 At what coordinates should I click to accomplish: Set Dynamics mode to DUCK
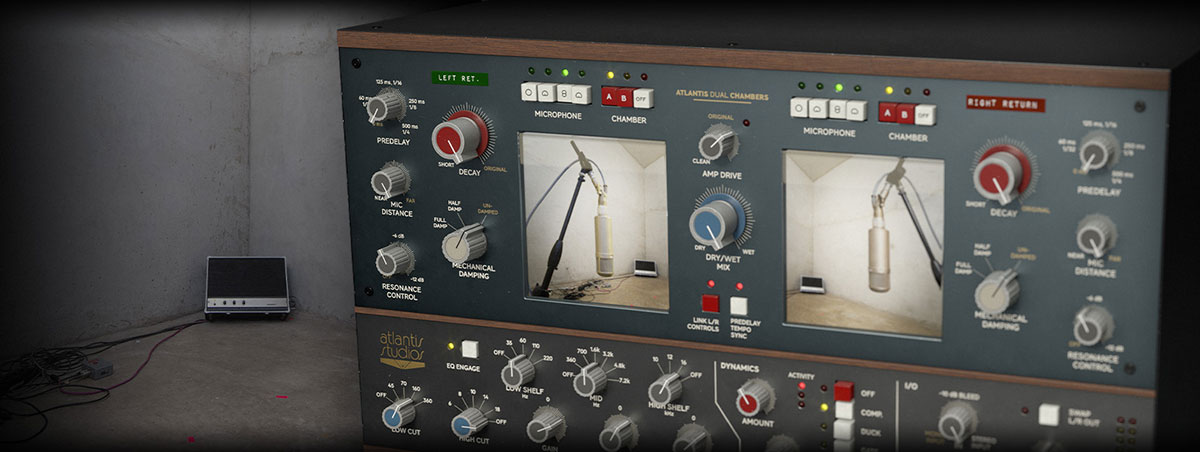click(844, 429)
